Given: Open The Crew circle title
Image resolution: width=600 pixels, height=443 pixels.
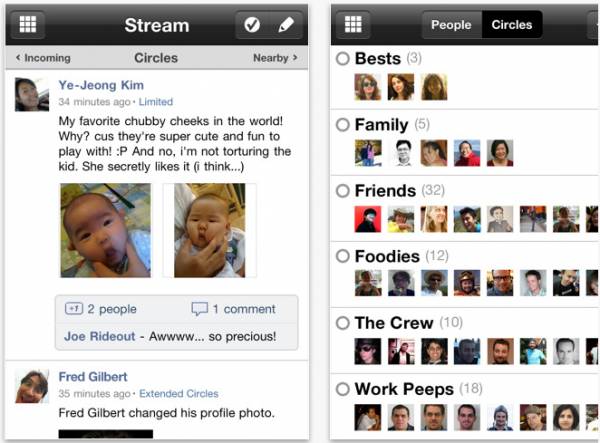Looking at the screenshot, I should 394,323.
